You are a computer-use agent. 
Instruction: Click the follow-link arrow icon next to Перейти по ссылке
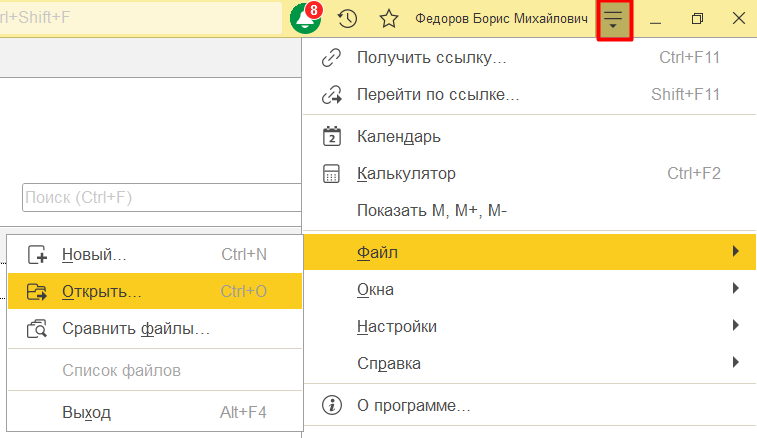click(332, 95)
